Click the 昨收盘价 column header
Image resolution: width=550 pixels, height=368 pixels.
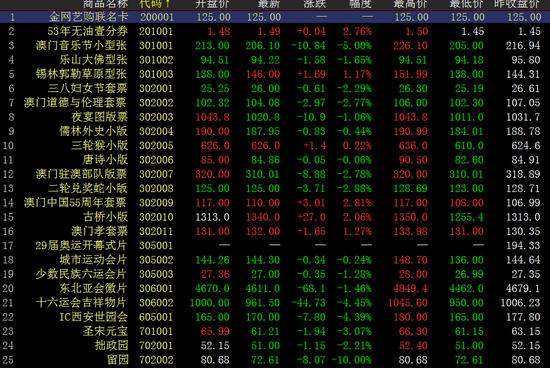pyautogui.click(x=516, y=4)
